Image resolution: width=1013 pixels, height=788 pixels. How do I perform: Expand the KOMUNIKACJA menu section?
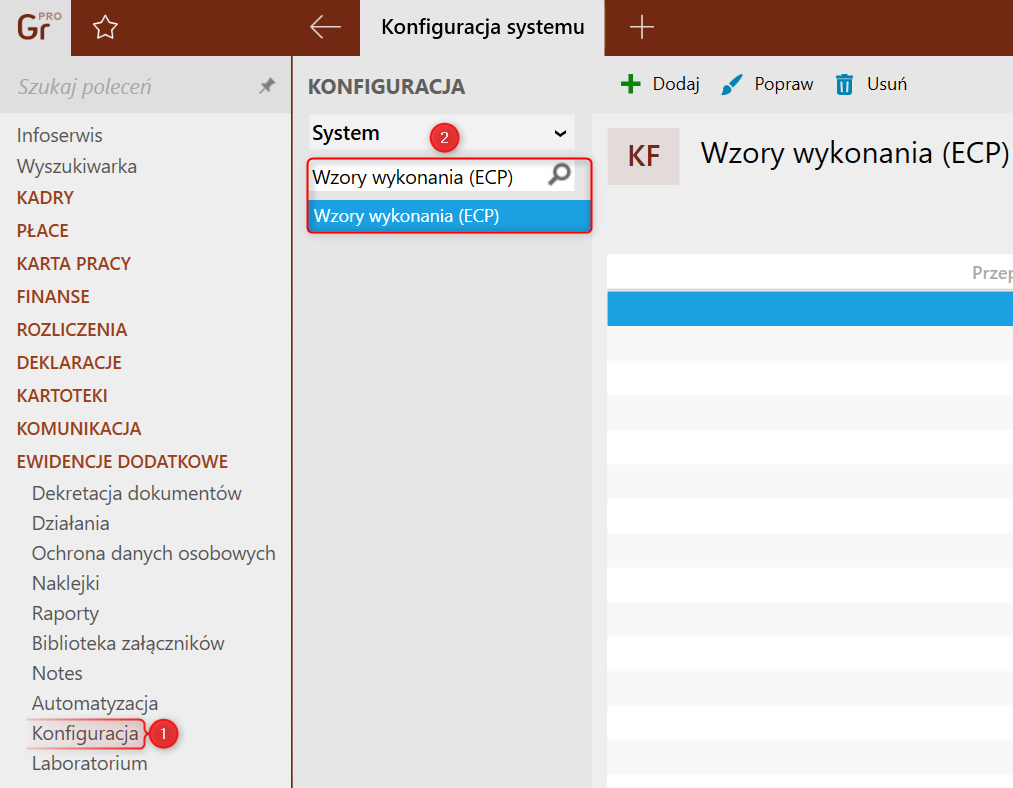79,428
